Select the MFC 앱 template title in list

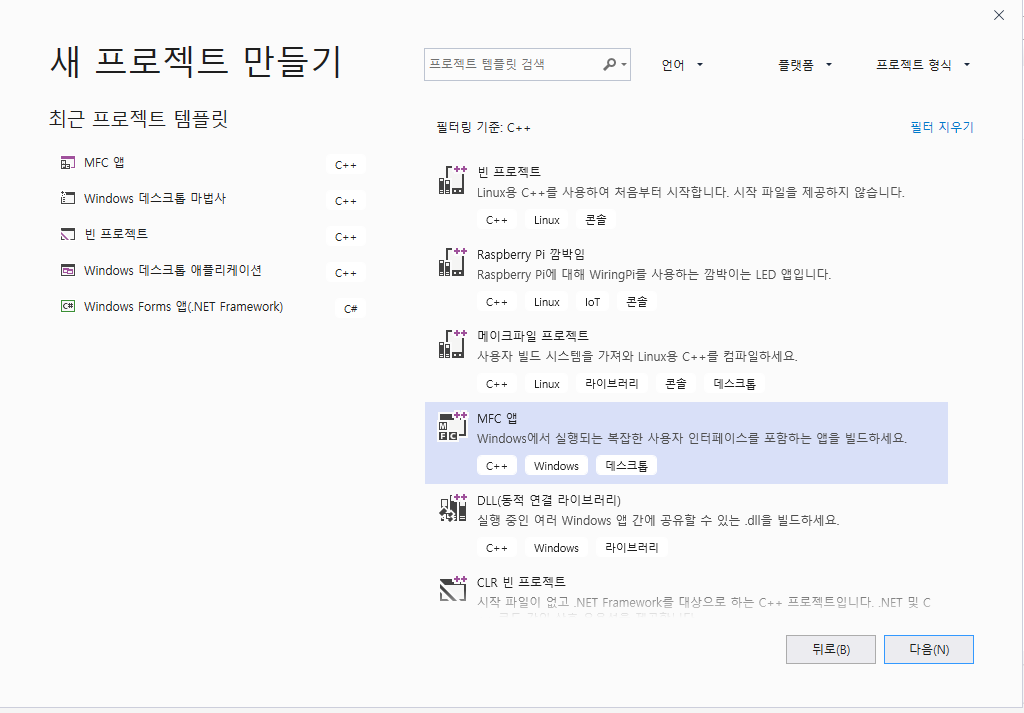point(497,418)
